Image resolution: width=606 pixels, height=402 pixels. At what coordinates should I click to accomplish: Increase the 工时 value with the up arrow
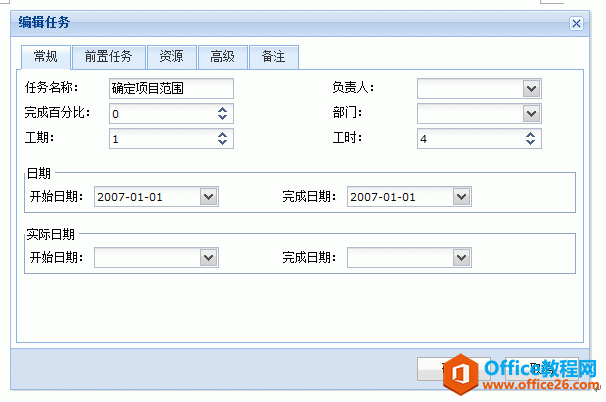click(x=530, y=135)
